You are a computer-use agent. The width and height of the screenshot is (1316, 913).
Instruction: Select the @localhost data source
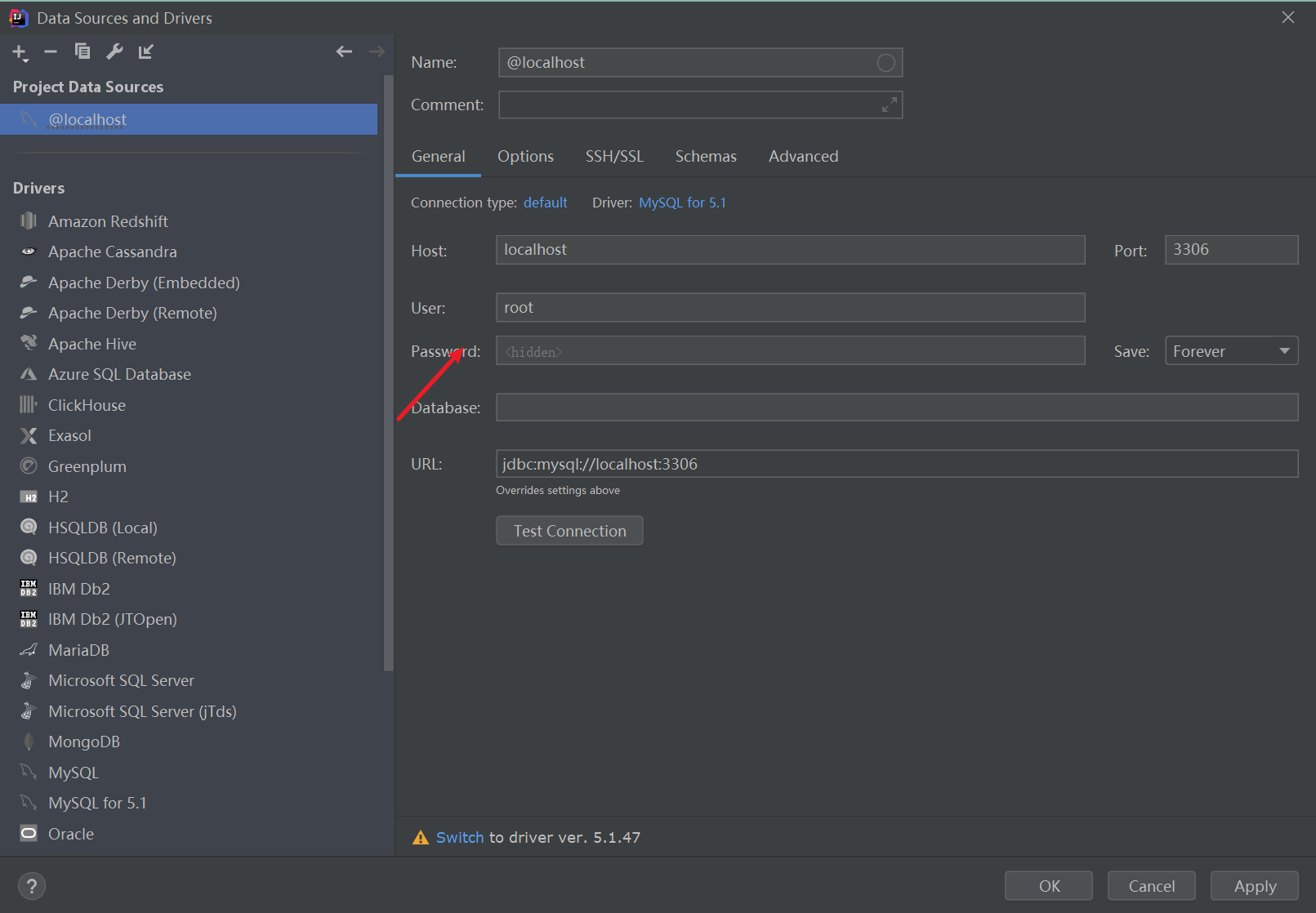[x=189, y=119]
